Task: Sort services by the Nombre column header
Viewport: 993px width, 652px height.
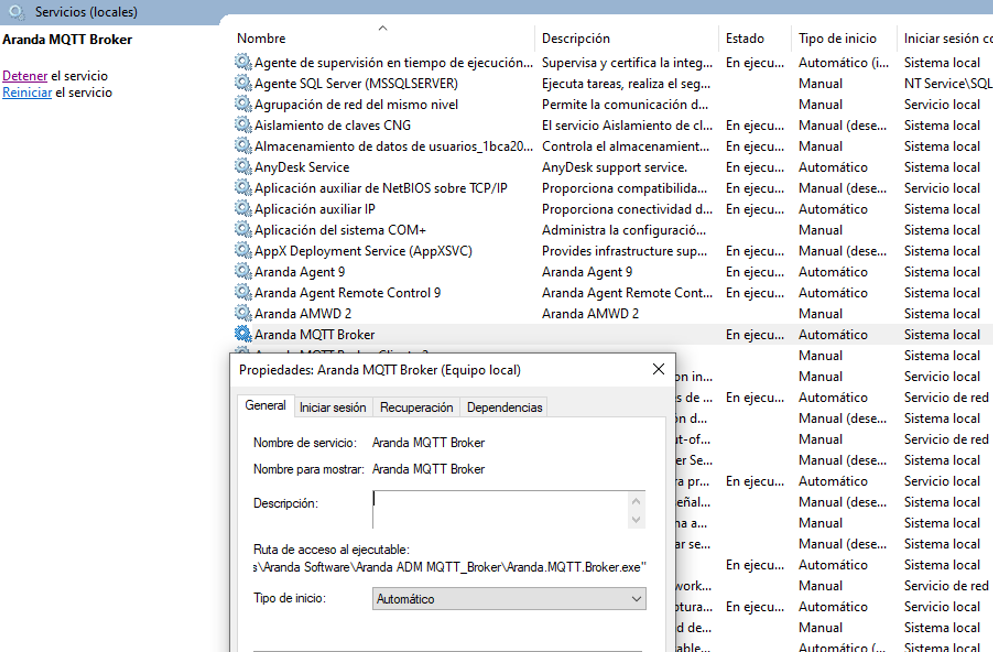Action: (x=383, y=38)
